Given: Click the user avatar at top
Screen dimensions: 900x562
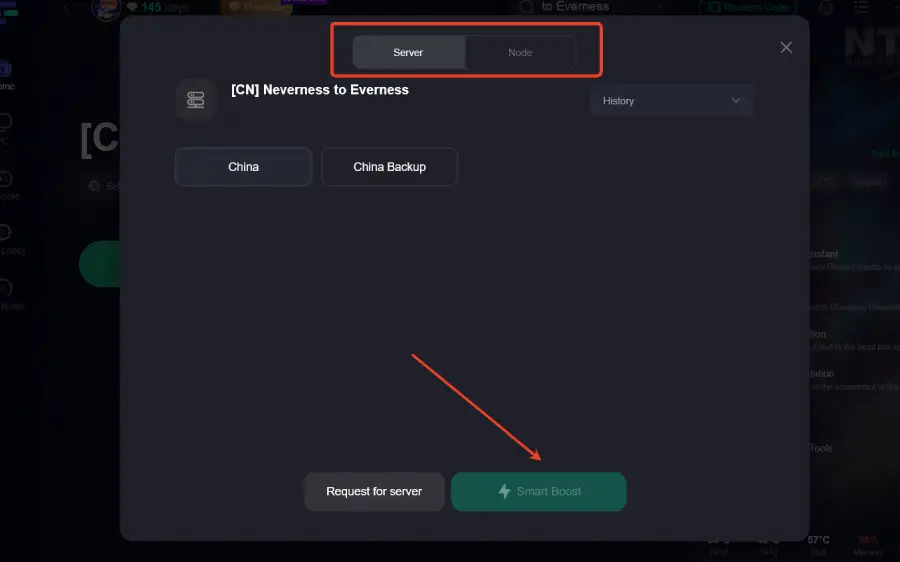Looking at the screenshot, I should (x=105, y=8).
